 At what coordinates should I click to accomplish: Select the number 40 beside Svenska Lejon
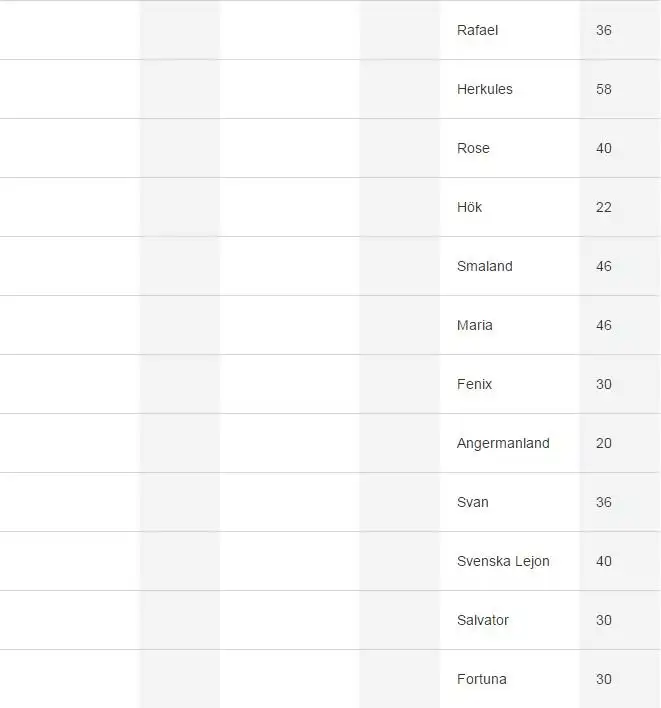click(x=603, y=561)
